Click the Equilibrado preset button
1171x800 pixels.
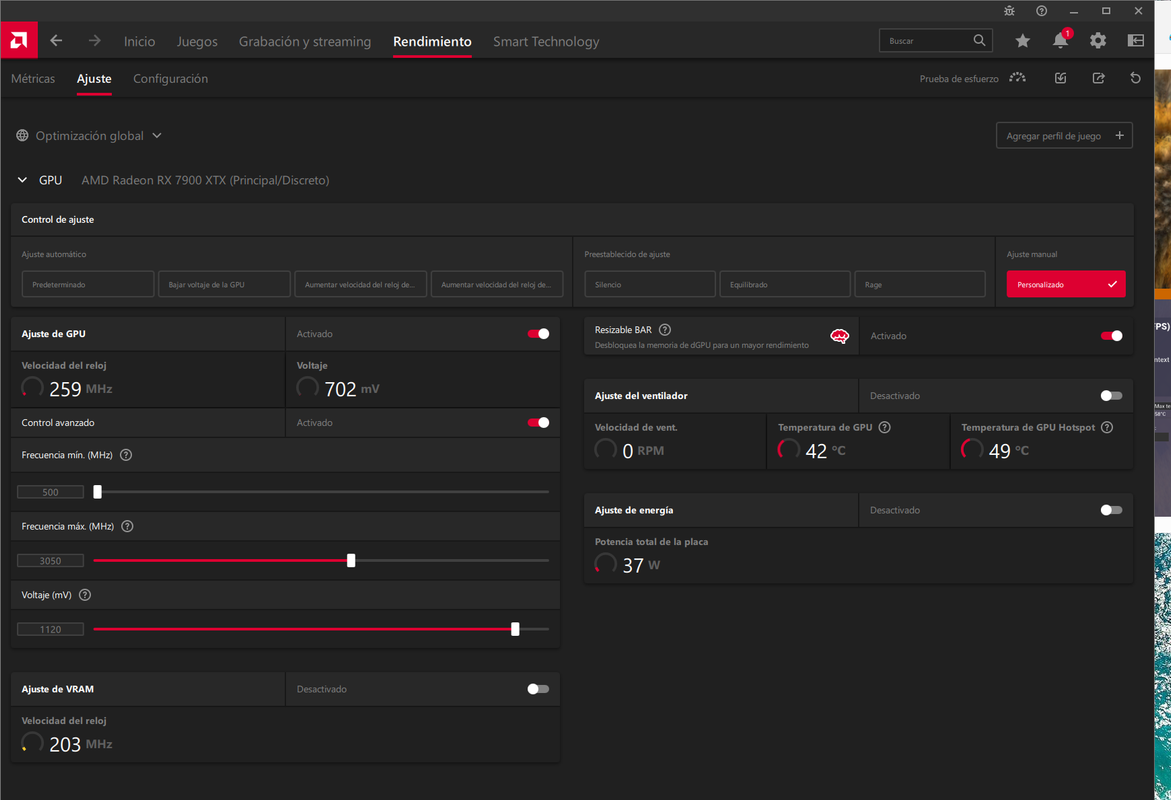tap(785, 284)
